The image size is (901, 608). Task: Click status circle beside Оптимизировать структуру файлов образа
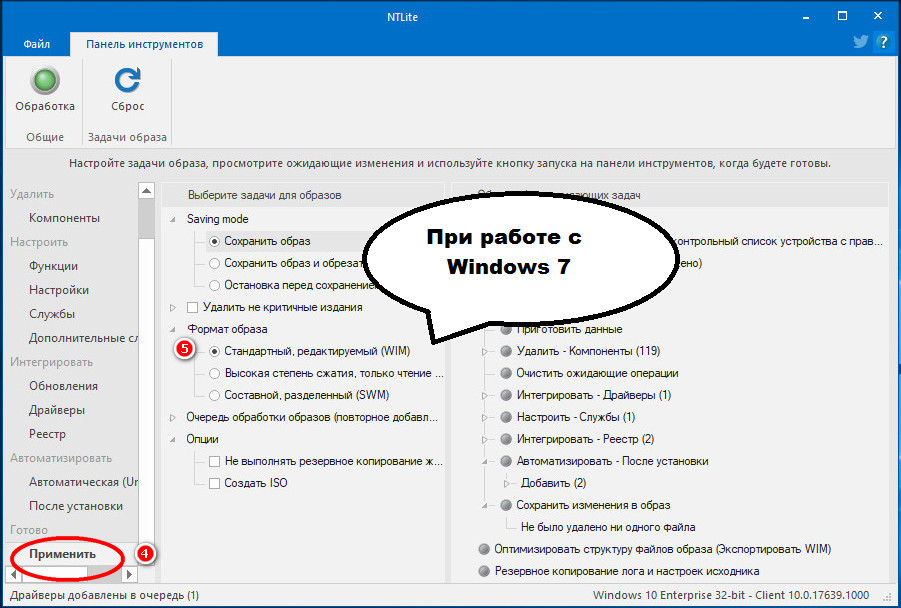[484, 549]
